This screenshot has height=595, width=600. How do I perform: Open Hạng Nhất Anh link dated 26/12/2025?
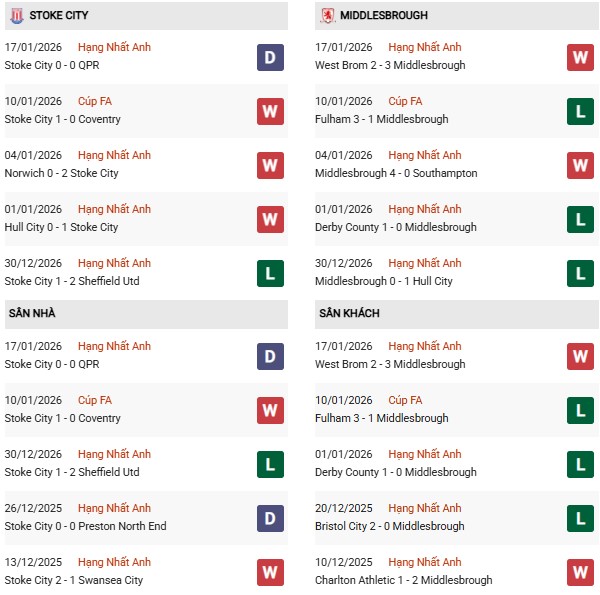point(114,508)
